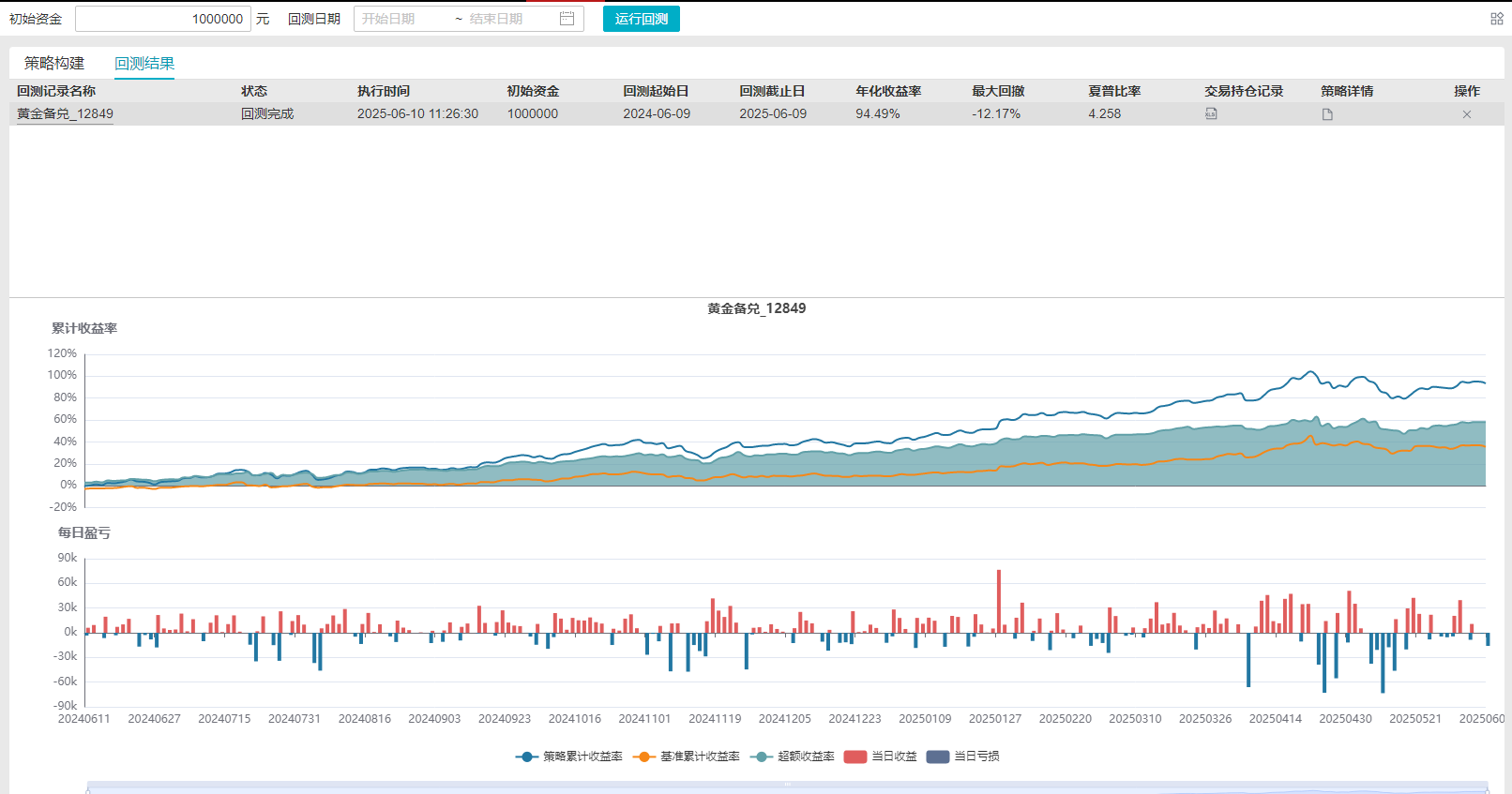Focus the 初始资金 input field

click(x=163, y=19)
